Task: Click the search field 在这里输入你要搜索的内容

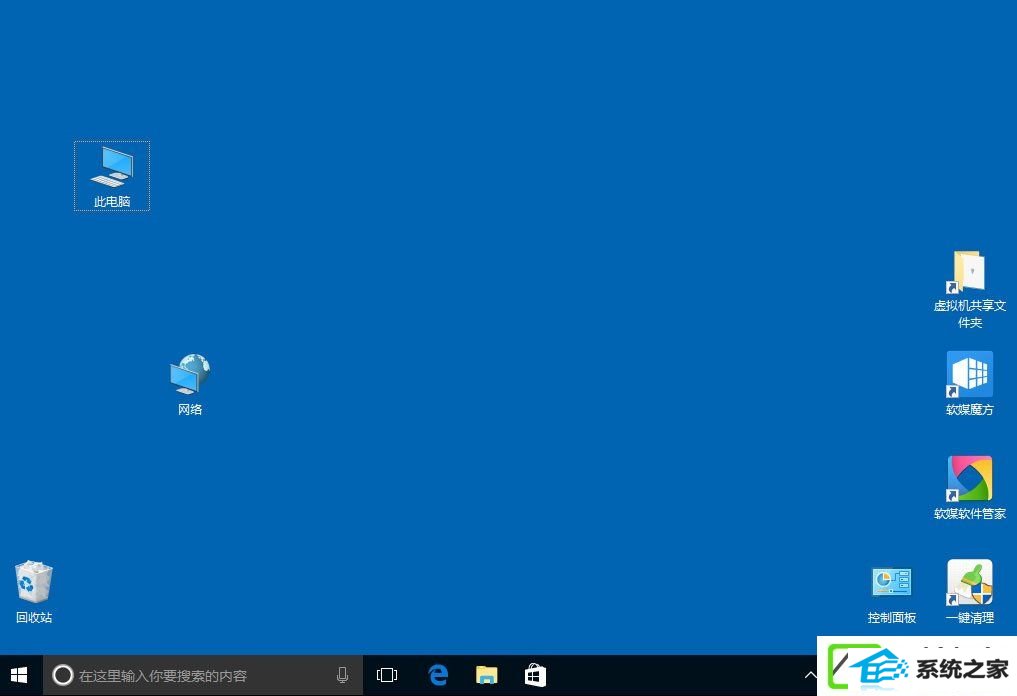Action: coord(203,675)
